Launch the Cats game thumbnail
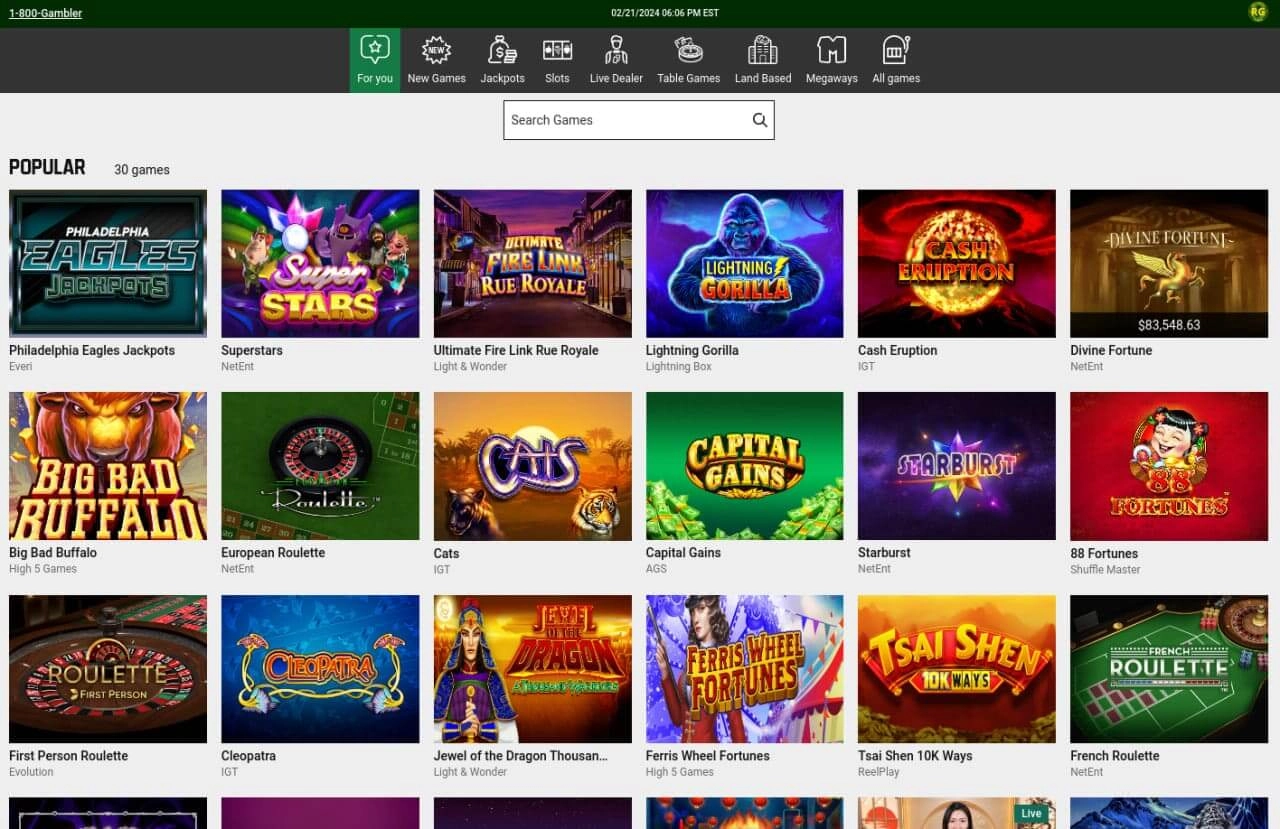This screenshot has width=1280, height=829. pyautogui.click(x=532, y=466)
